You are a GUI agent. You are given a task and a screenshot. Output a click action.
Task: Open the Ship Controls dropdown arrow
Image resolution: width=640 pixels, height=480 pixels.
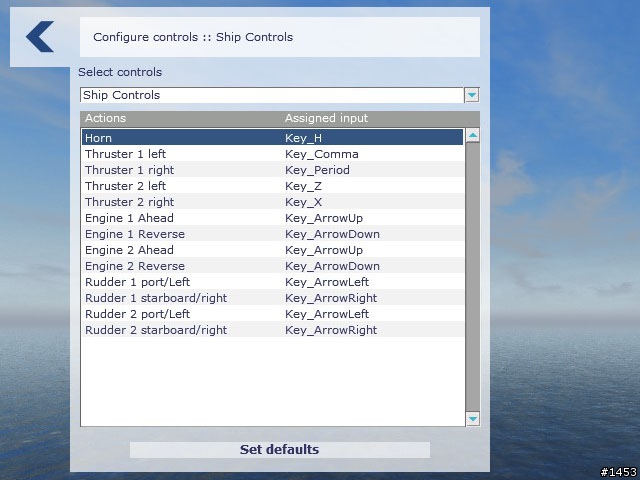[x=472, y=95]
